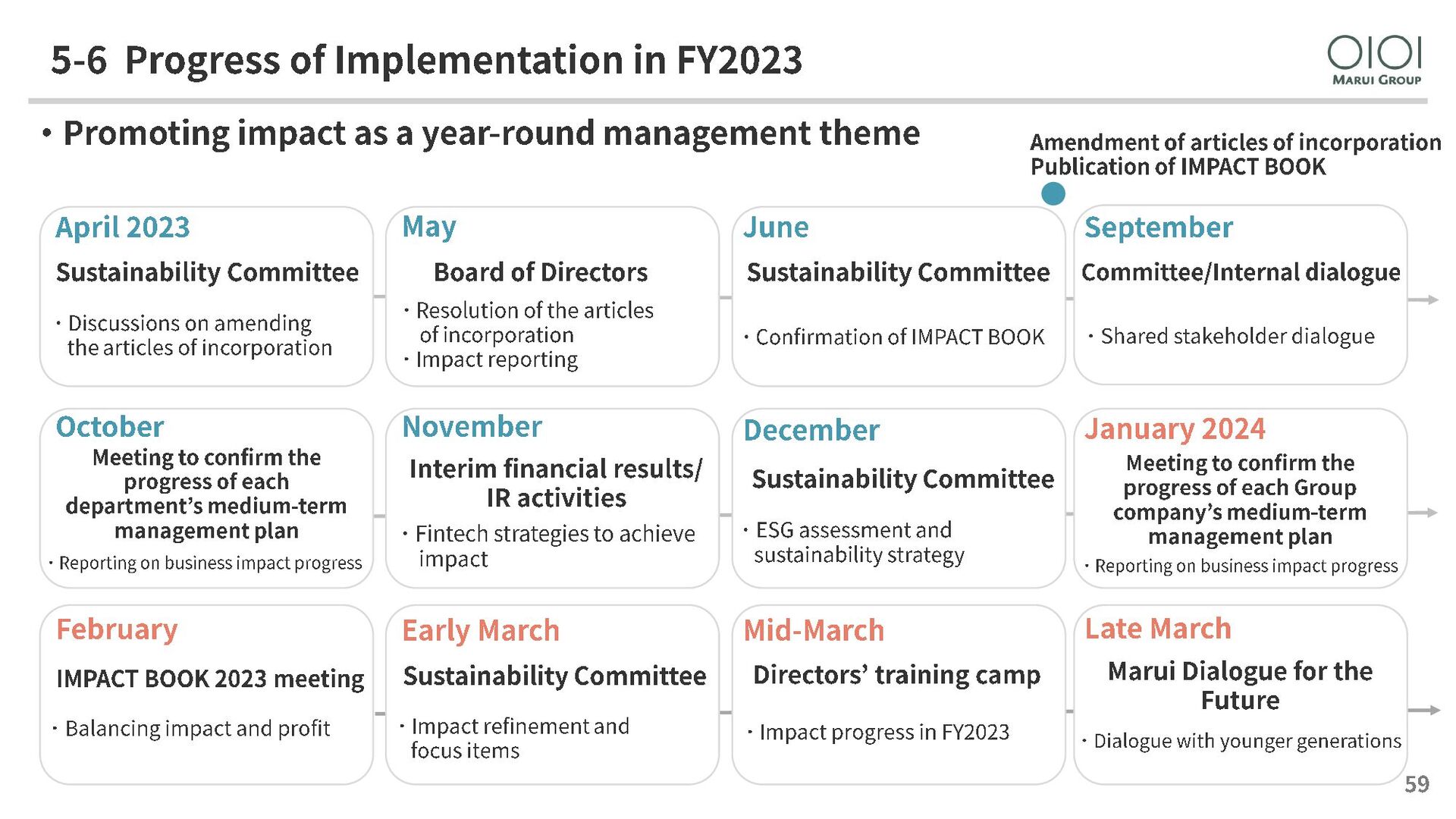Click the January 2024 heading

1175,429
